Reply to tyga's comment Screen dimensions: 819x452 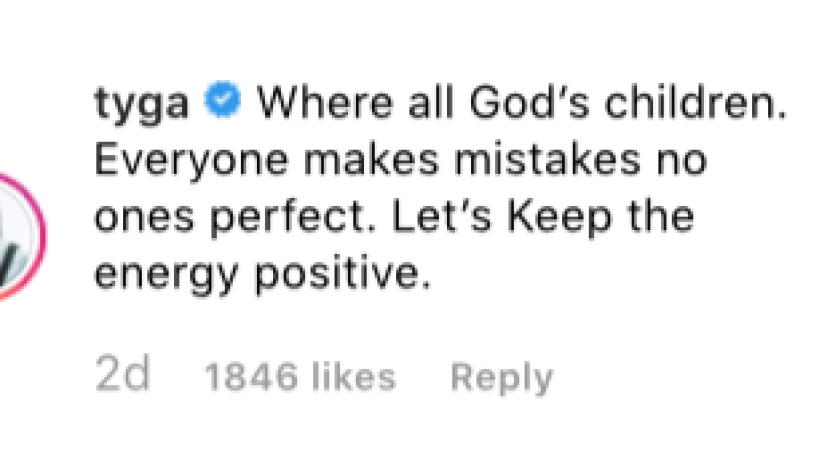pyautogui.click(x=501, y=377)
